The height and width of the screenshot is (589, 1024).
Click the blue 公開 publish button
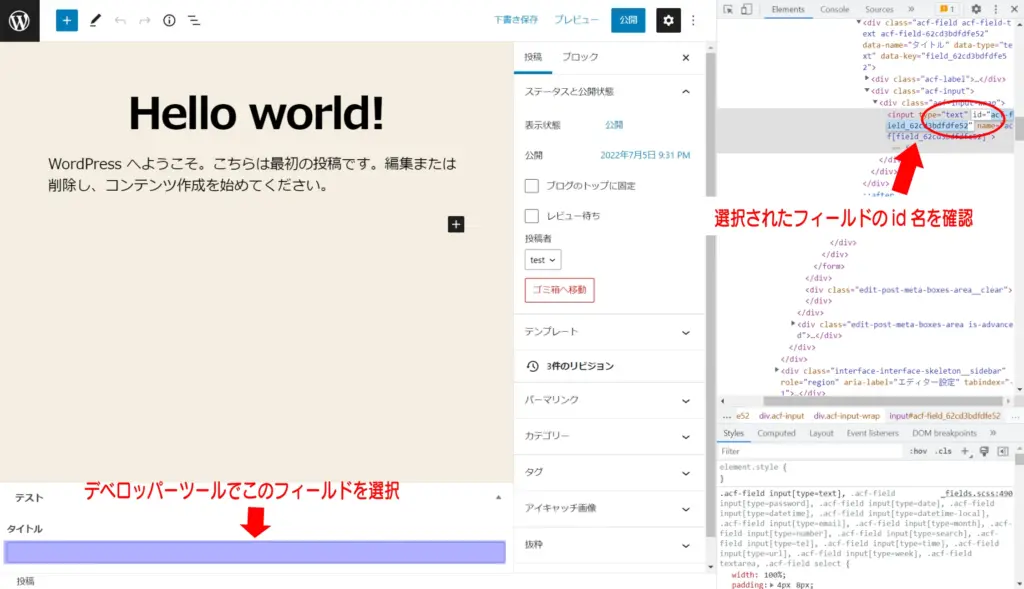[628, 20]
